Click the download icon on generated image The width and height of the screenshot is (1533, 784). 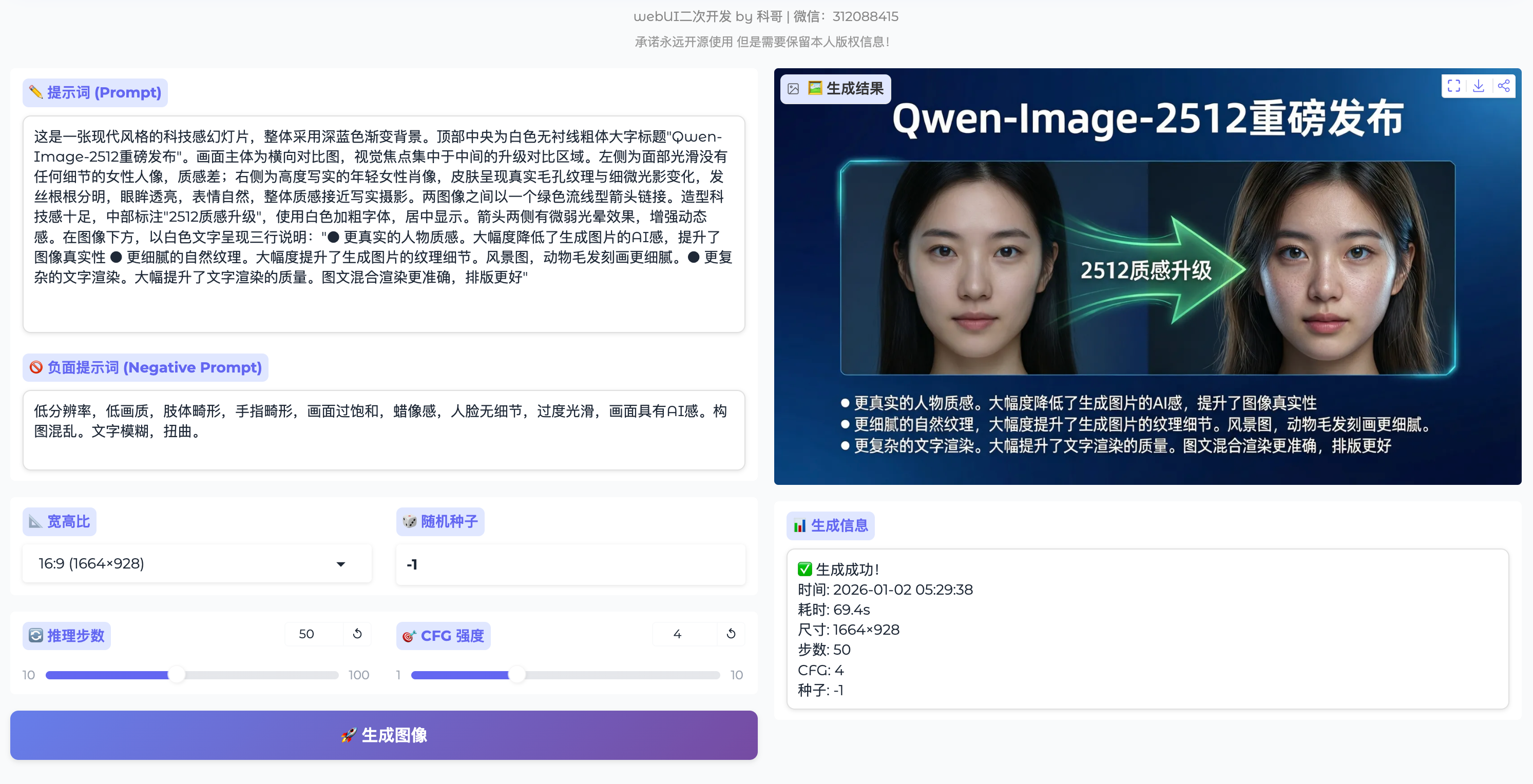click(1478, 86)
